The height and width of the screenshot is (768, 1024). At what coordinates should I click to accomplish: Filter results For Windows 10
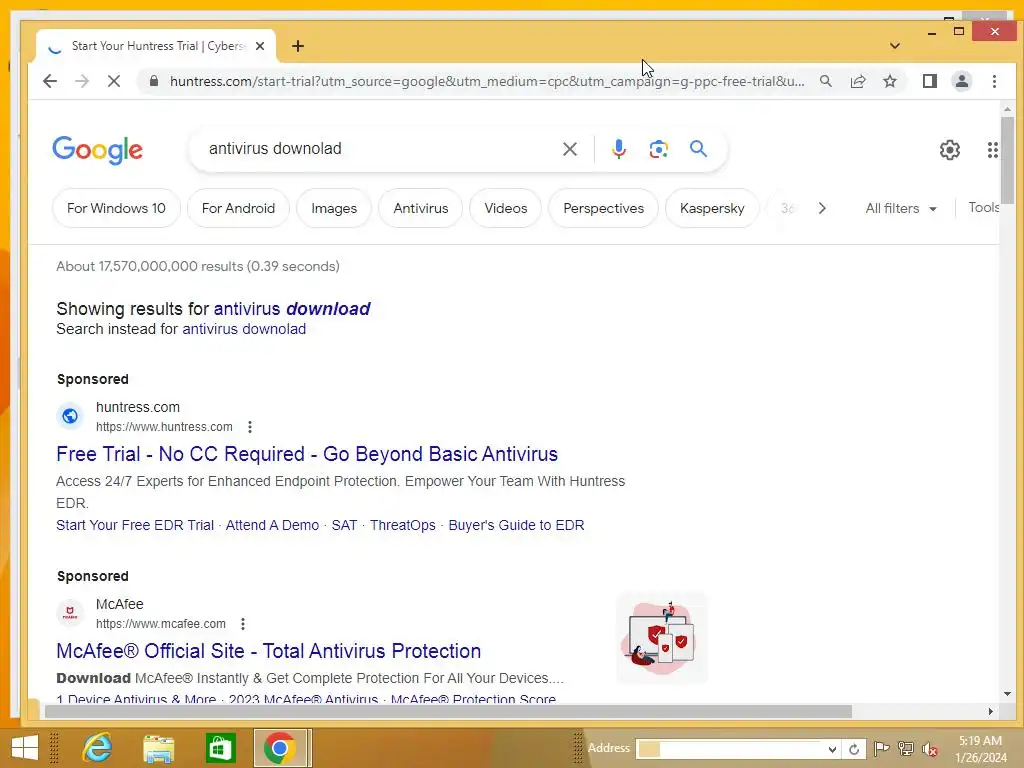[x=116, y=208]
